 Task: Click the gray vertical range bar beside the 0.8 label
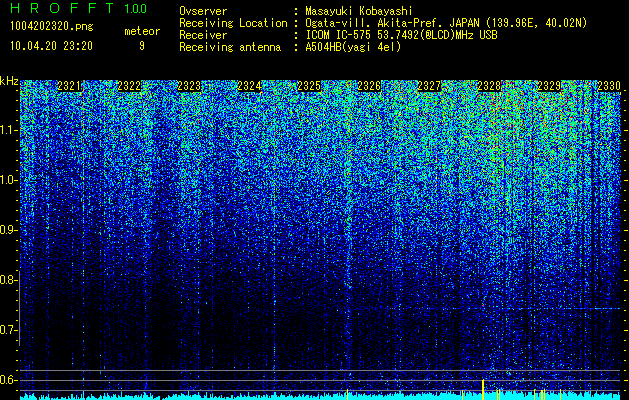pyautogui.click(x=19, y=308)
